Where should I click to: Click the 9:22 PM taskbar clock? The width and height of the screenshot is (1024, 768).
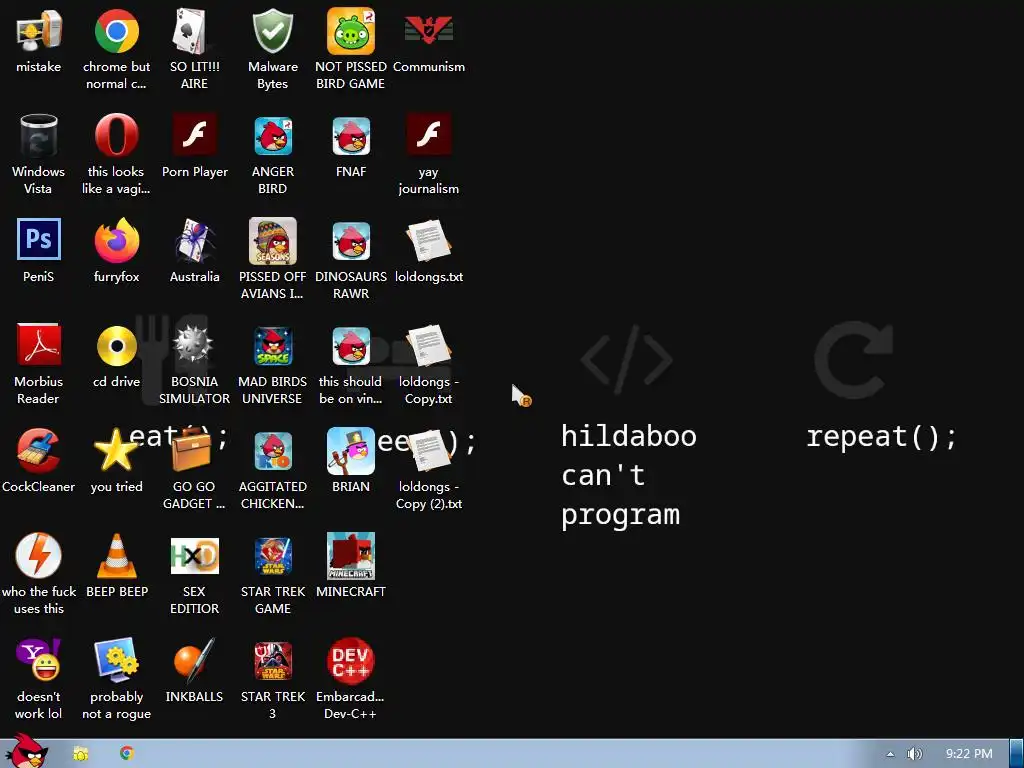click(969, 754)
